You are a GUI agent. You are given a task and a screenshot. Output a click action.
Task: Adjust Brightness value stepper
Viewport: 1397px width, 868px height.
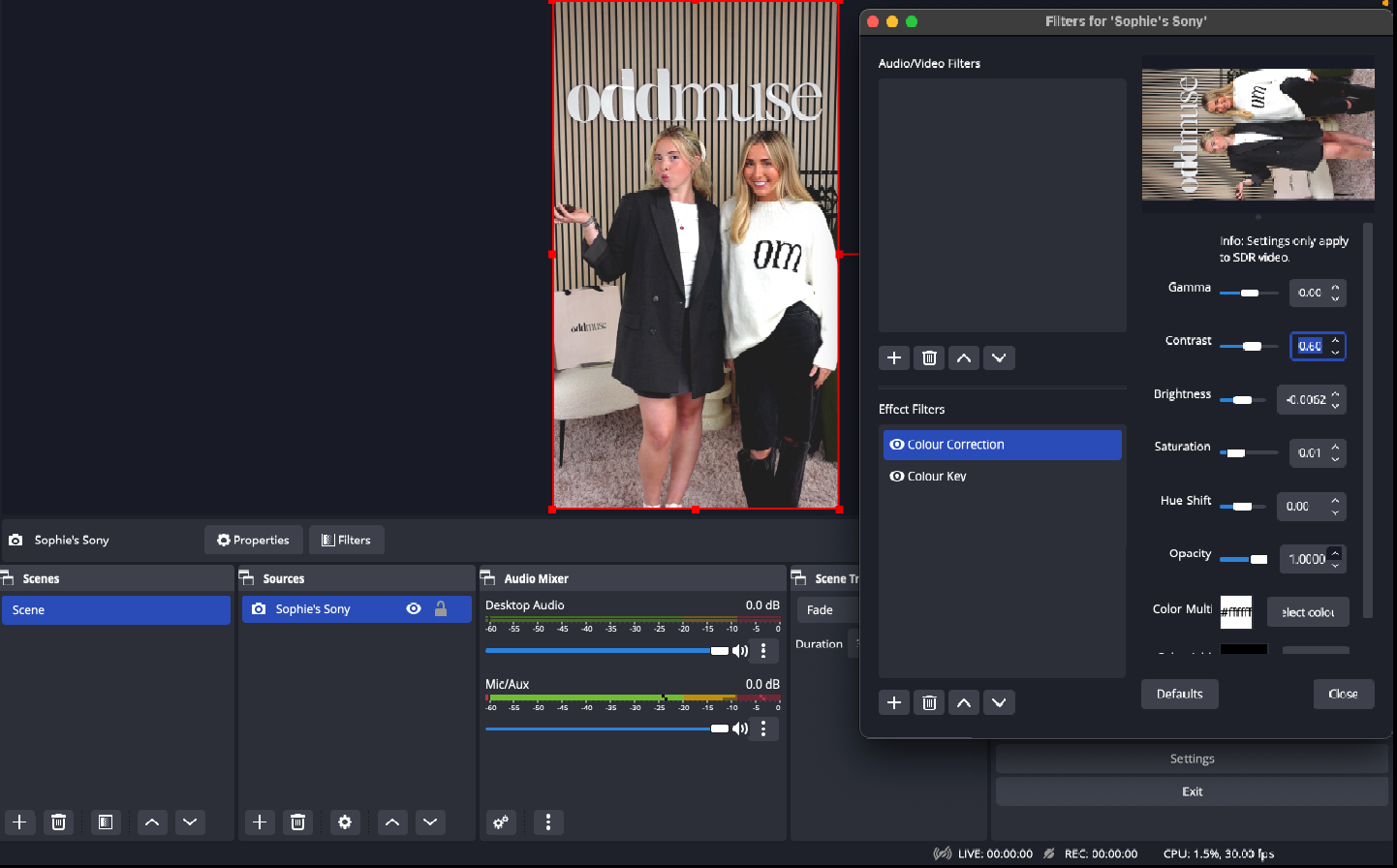[x=1336, y=399]
